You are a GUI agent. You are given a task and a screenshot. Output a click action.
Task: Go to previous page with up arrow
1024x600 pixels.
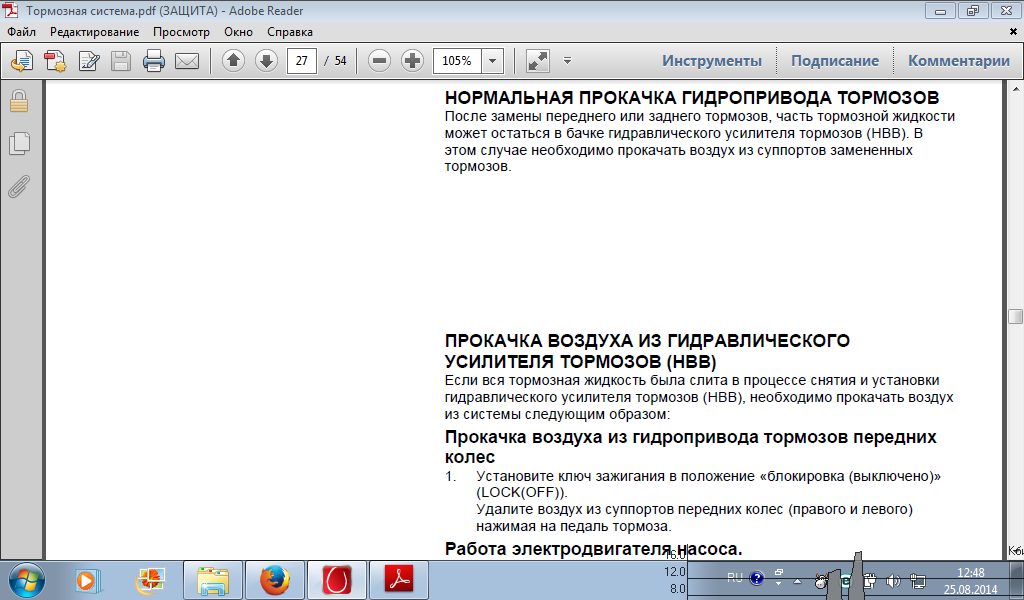click(x=233, y=61)
